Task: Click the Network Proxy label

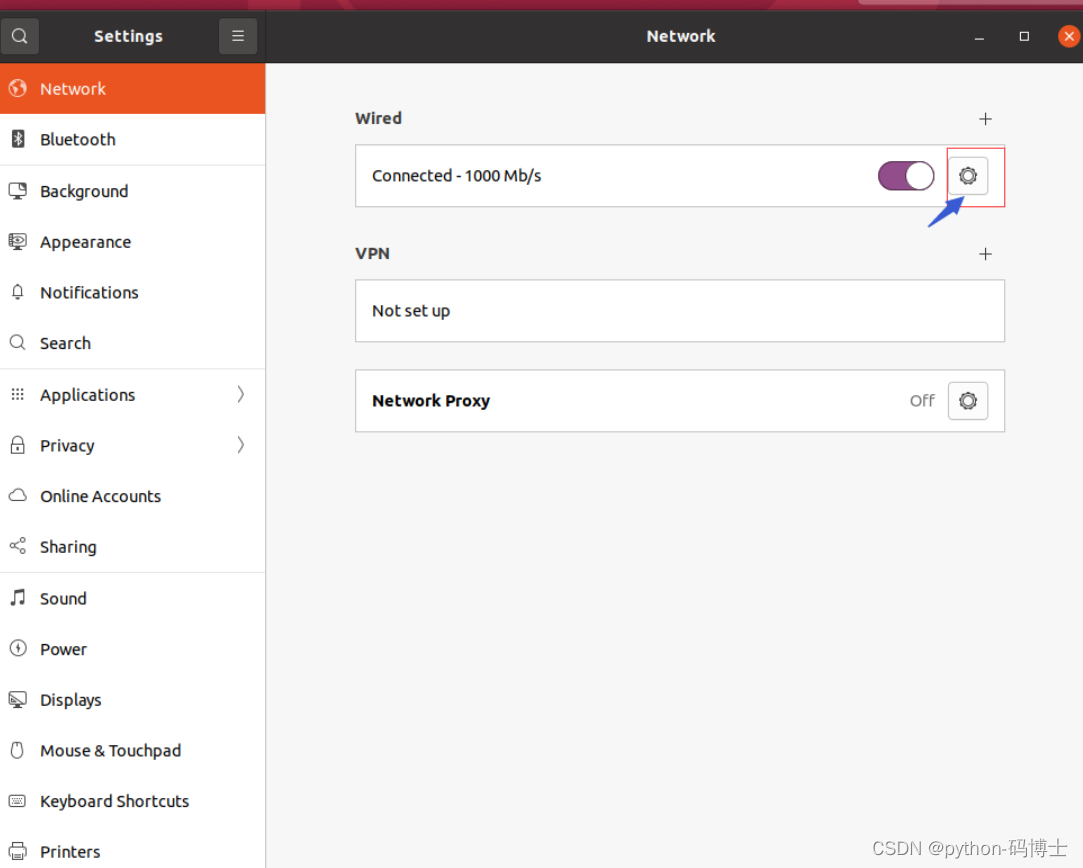Action: click(x=431, y=401)
